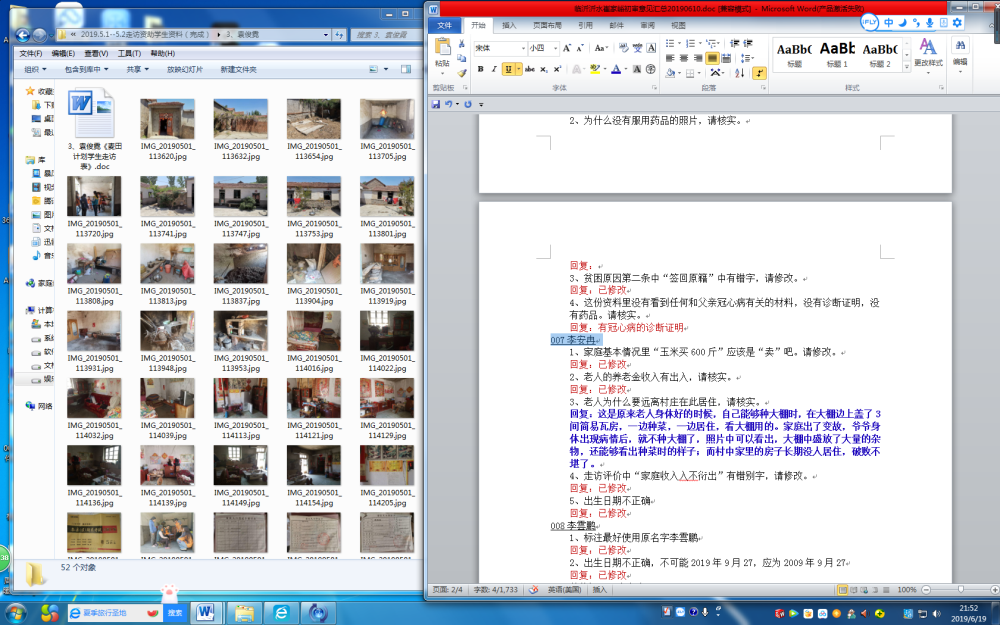1000x625 pixels.
Task: Click Save icon in quick access toolbar
Action: click(x=436, y=104)
